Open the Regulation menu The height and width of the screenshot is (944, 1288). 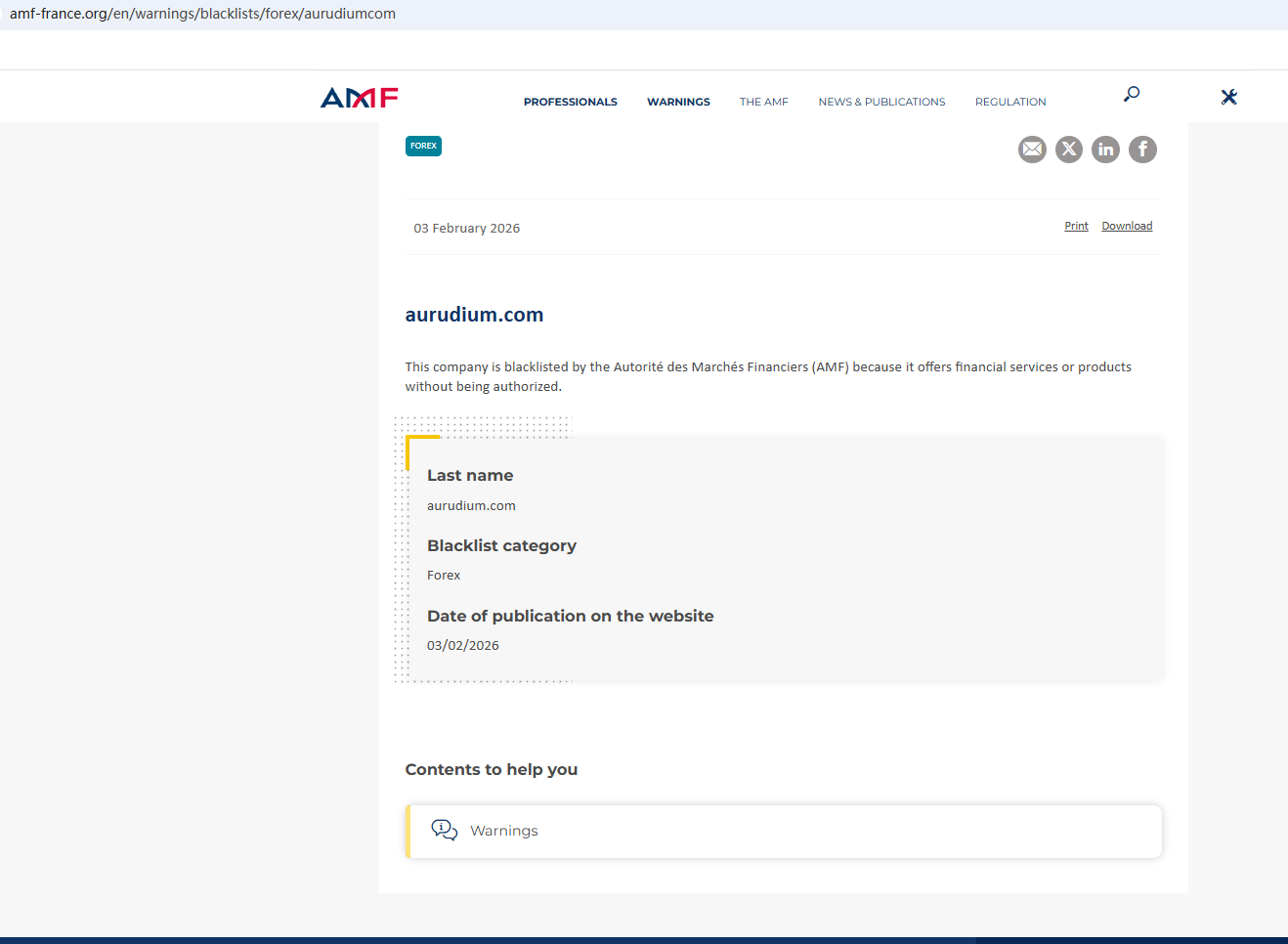tap(1010, 102)
